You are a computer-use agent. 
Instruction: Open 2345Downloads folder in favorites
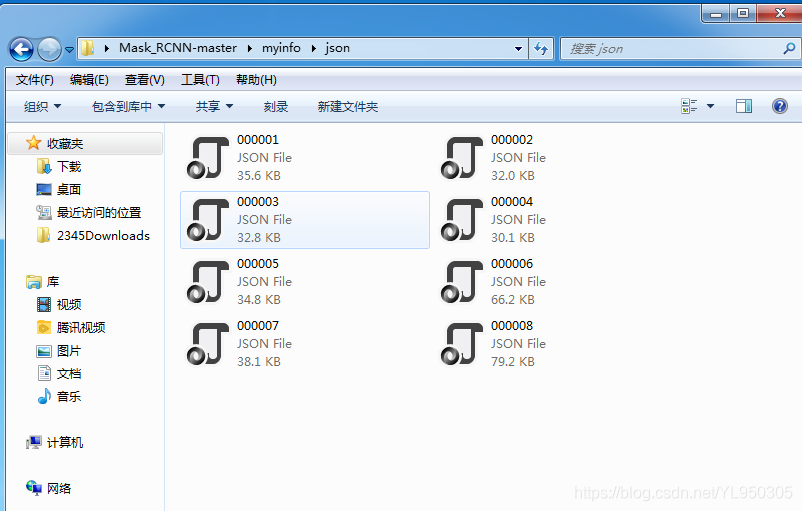coord(103,235)
